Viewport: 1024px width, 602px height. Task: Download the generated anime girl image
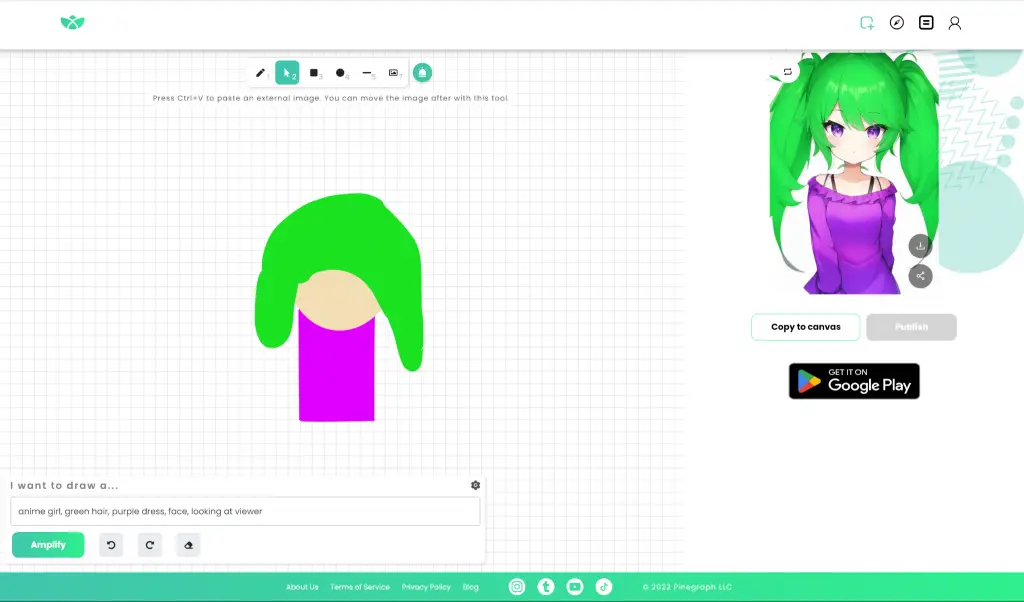[x=919, y=245]
